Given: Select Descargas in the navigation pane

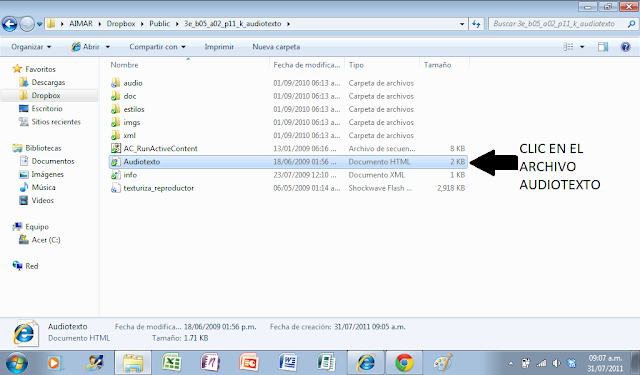Looking at the screenshot, I should click(48, 82).
